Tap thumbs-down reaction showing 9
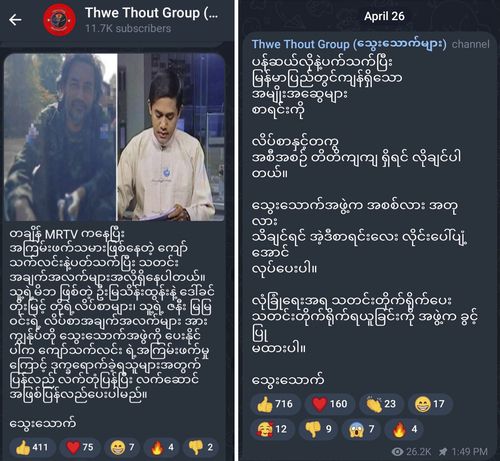500x461 pixels. (318, 429)
